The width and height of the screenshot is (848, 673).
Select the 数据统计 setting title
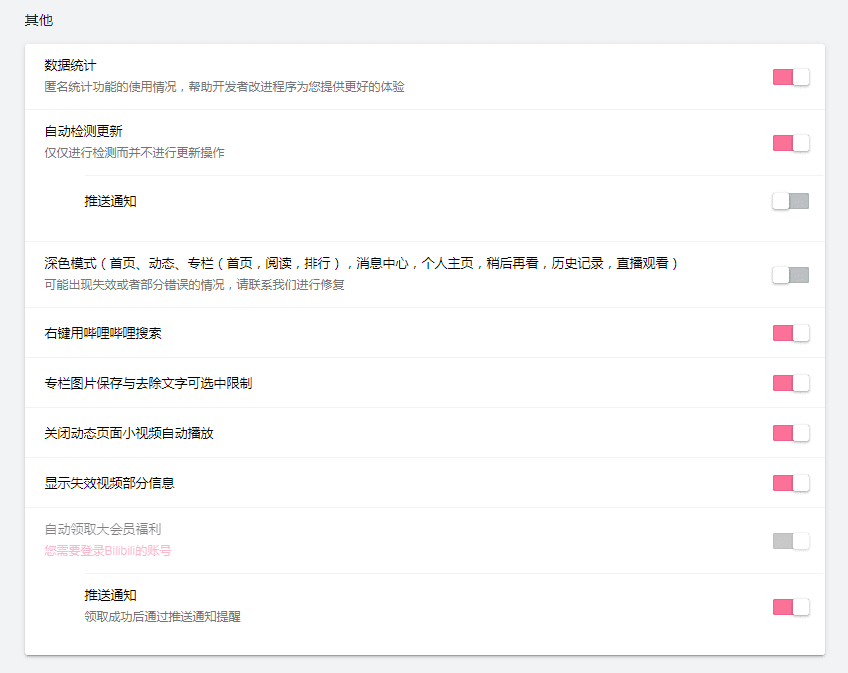pyautogui.click(x=63, y=64)
